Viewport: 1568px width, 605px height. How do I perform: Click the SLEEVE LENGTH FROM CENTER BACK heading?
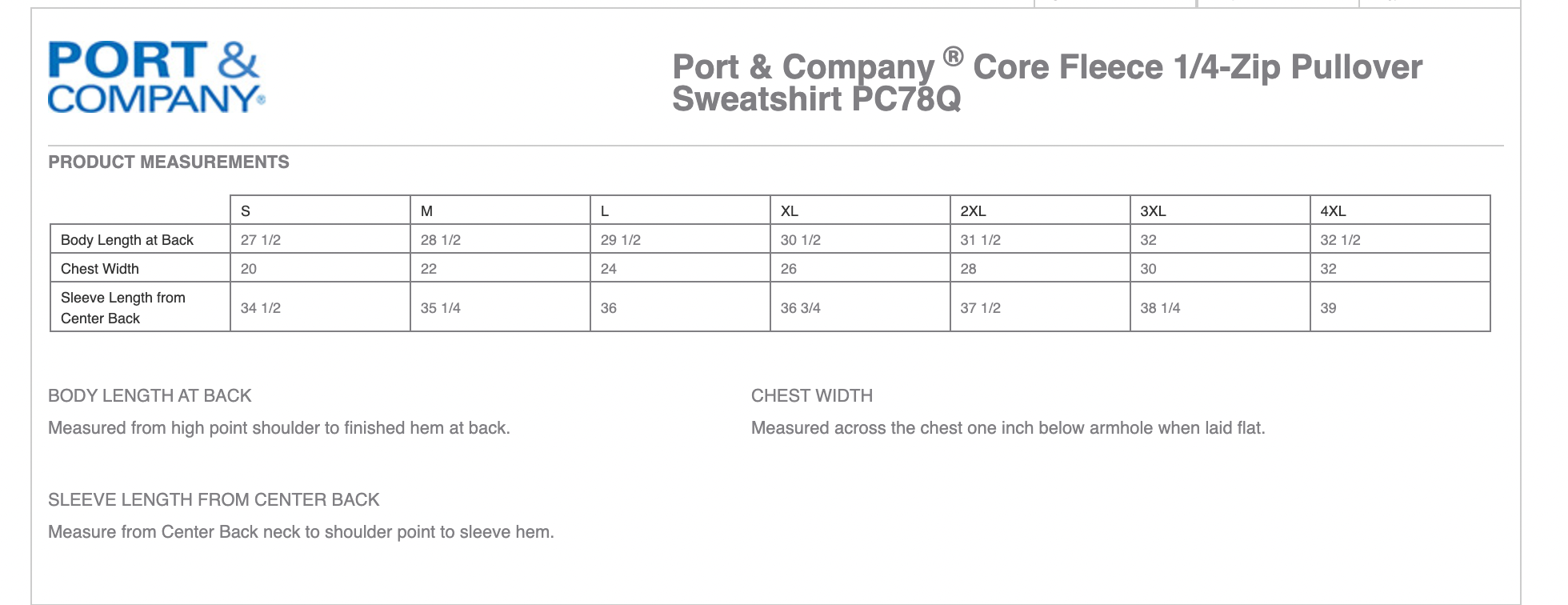pyautogui.click(x=214, y=500)
